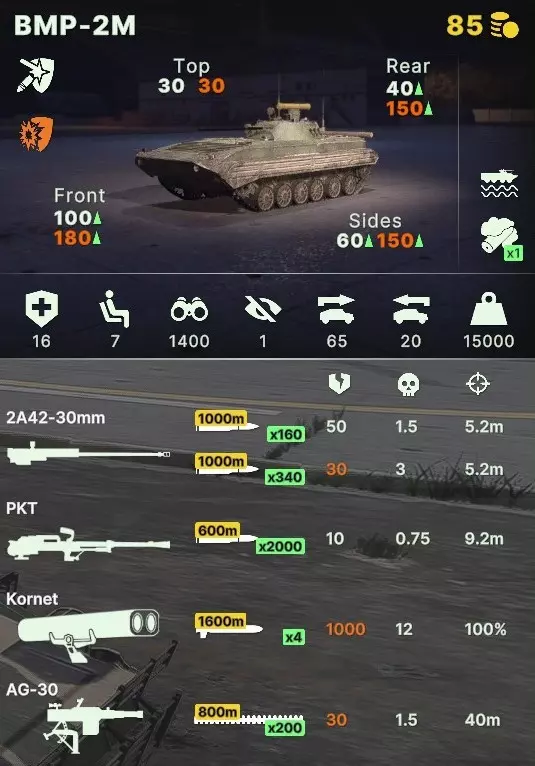Click the forward speed vehicle icon
Viewport: 535px width, 766px height.
[x=336, y=309]
